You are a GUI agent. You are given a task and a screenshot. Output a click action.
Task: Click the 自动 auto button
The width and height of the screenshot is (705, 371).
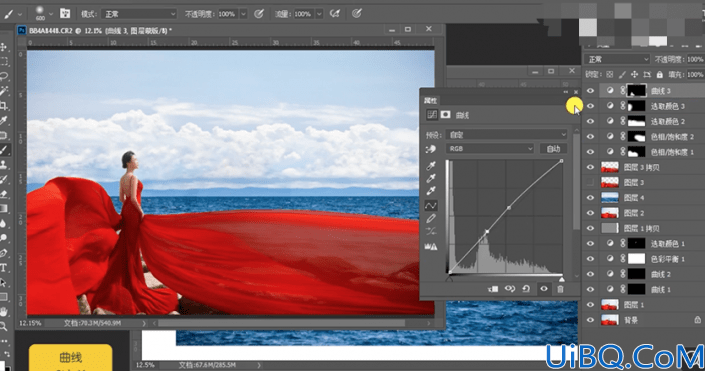pos(553,148)
